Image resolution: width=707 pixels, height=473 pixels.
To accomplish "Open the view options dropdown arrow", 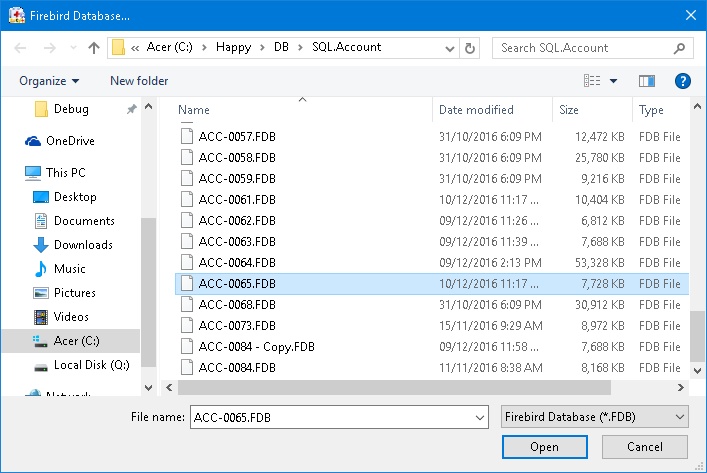I will click(613, 81).
